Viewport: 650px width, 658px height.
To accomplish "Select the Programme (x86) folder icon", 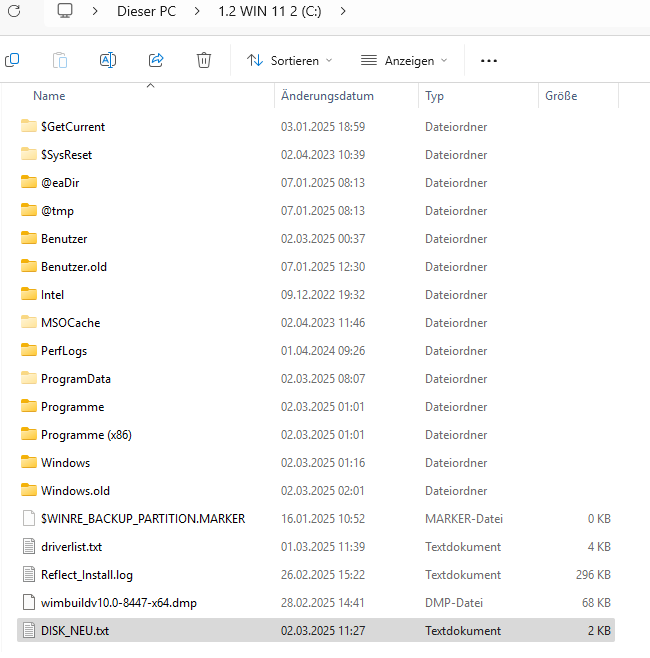I will (x=29, y=434).
